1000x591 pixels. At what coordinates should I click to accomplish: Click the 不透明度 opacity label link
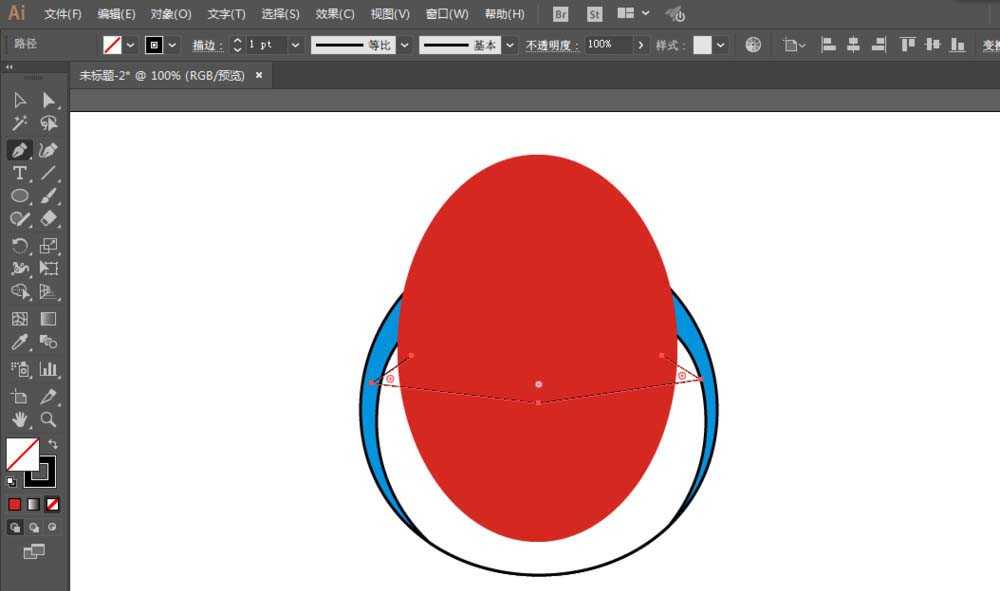(552, 45)
